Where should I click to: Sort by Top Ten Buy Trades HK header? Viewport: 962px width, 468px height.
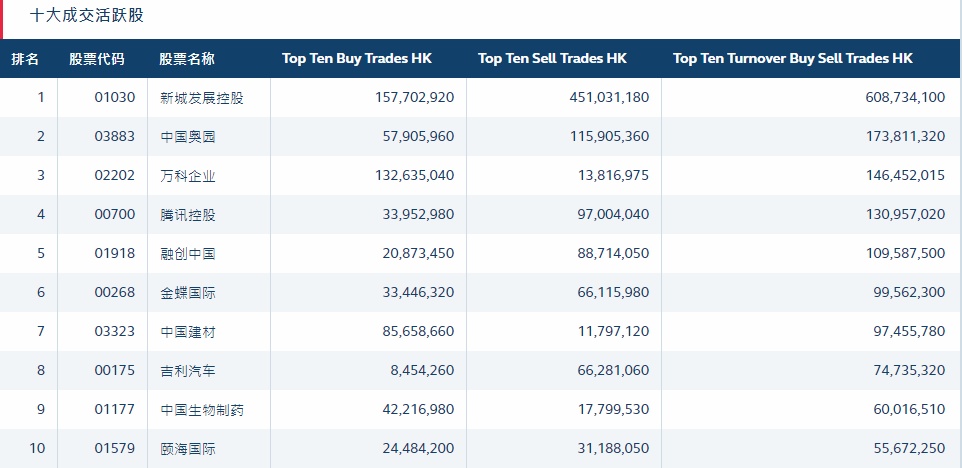[357, 59]
